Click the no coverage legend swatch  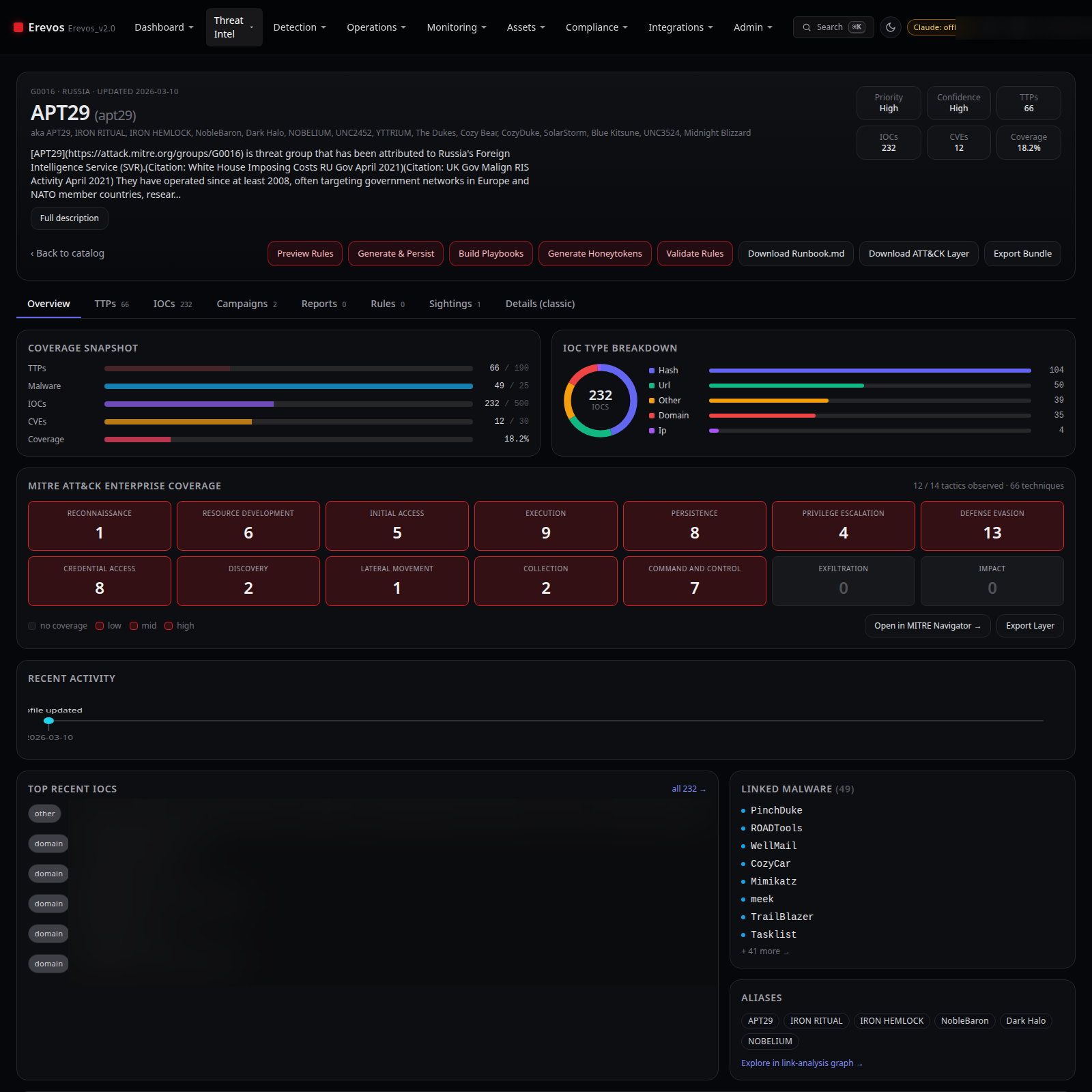pyautogui.click(x=32, y=626)
